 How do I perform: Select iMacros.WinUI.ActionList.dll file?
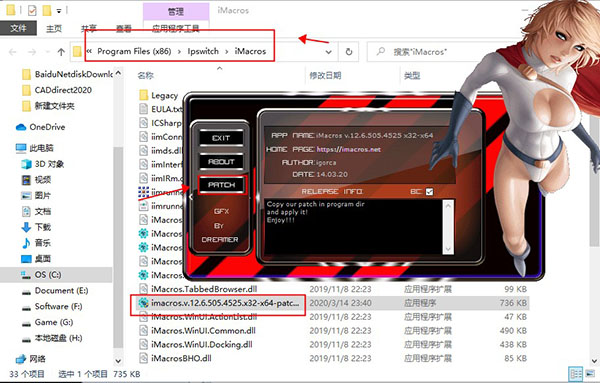click(198, 317)
